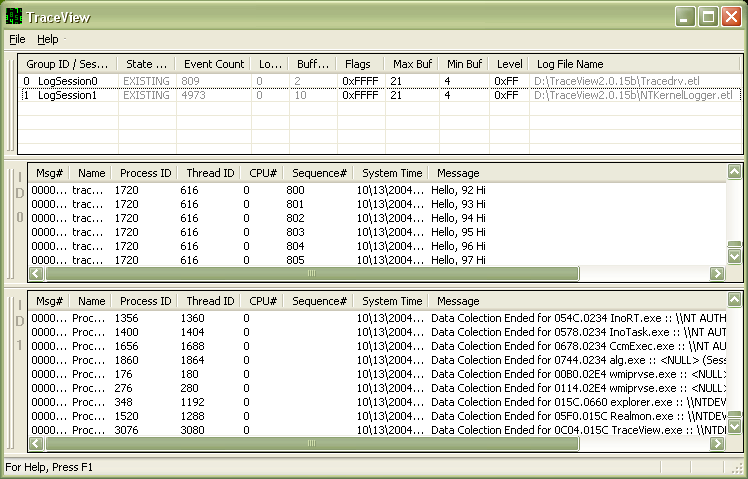Click the Thread ID header in the ID 0 pane
The height and width of the screenshot is (479, 748).
pyautogui.click(x=210, y=173)
